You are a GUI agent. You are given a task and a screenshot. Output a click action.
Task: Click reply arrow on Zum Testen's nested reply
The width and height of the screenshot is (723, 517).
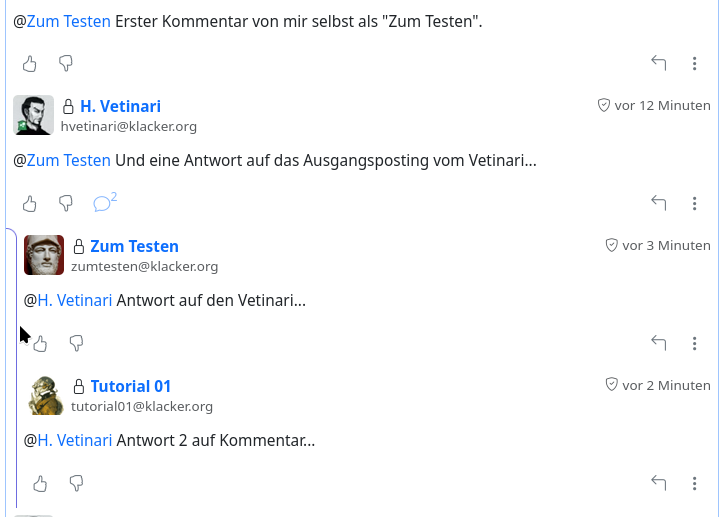click(x=659, y=343)
